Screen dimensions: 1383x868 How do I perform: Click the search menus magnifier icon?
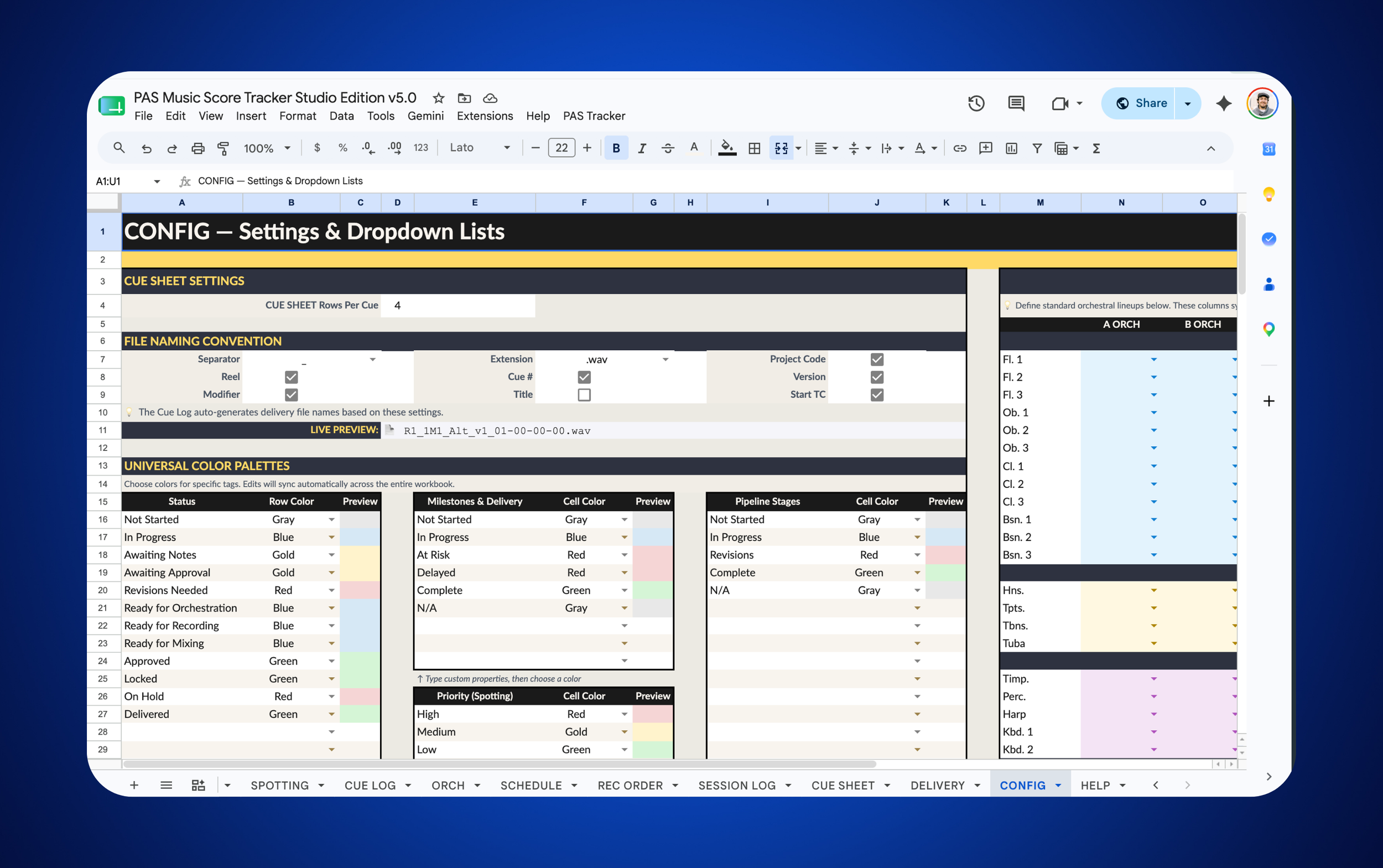click(x=119, y=148)
